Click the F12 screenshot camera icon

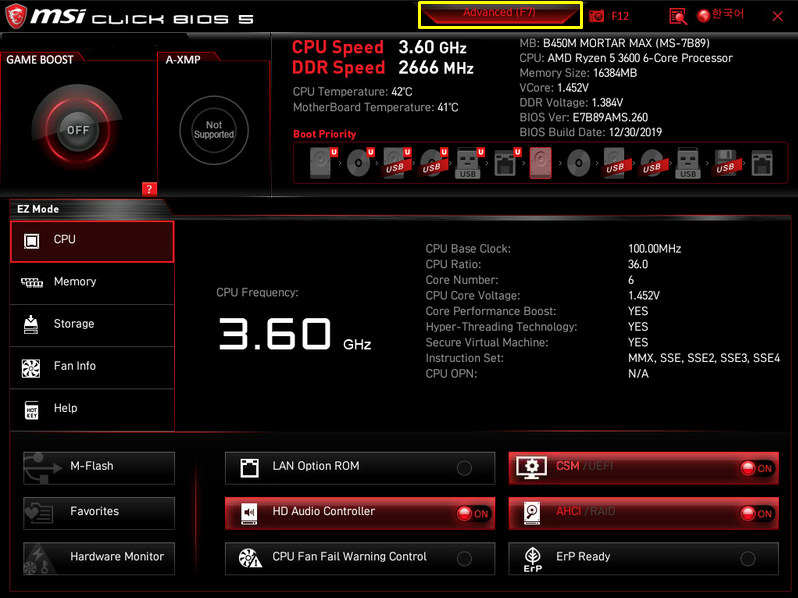[596, 16]
